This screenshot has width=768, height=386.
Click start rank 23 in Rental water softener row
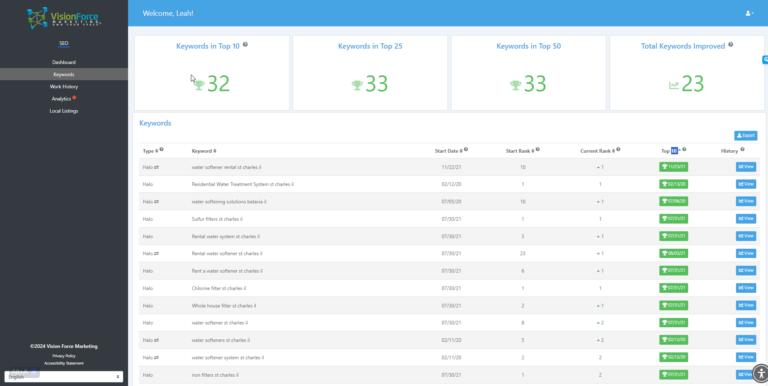(x=523, y=254)
